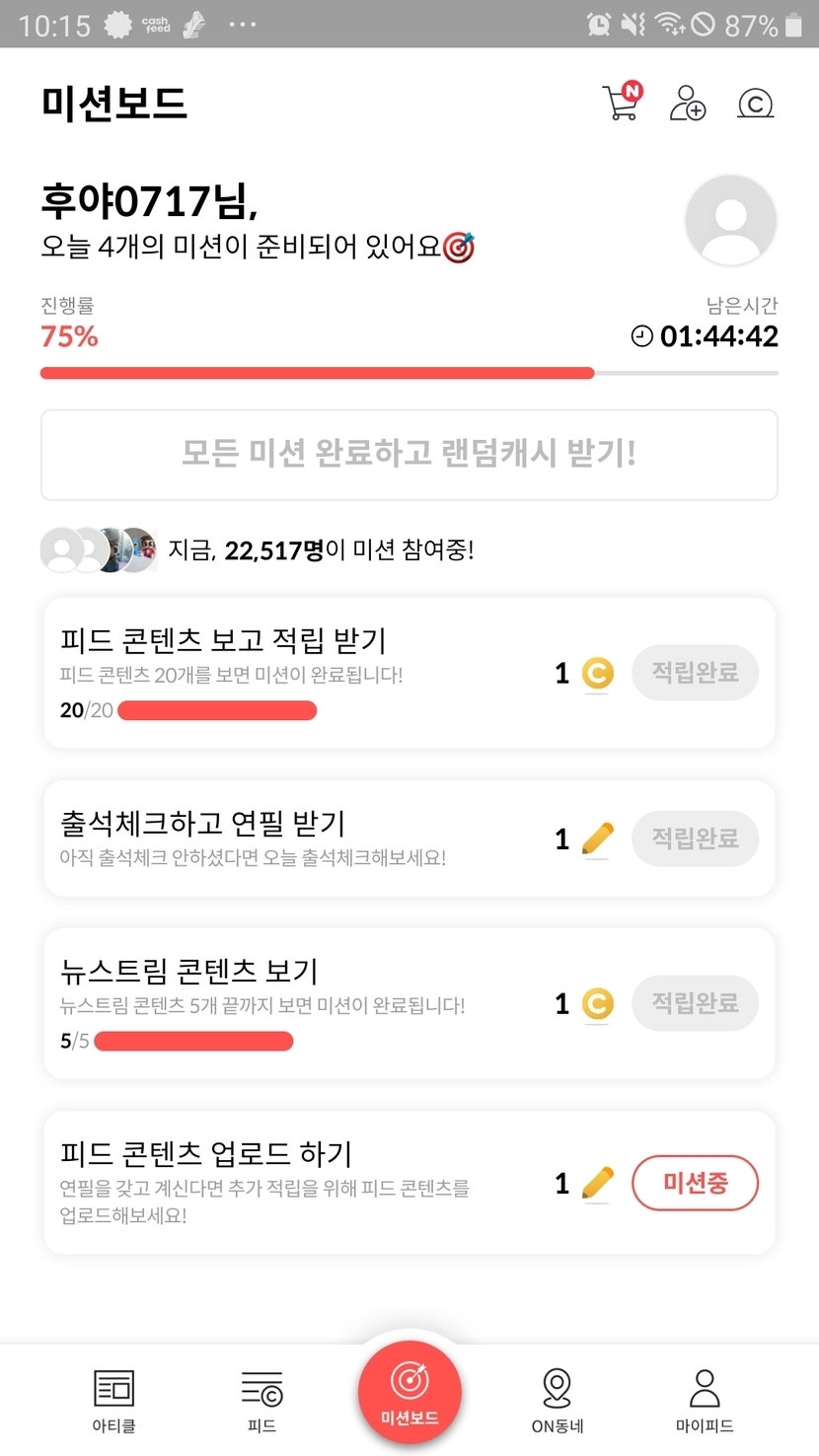Open the cash coin icon in header
Viewport: 819px width, 1456px height.
point(756,103)
